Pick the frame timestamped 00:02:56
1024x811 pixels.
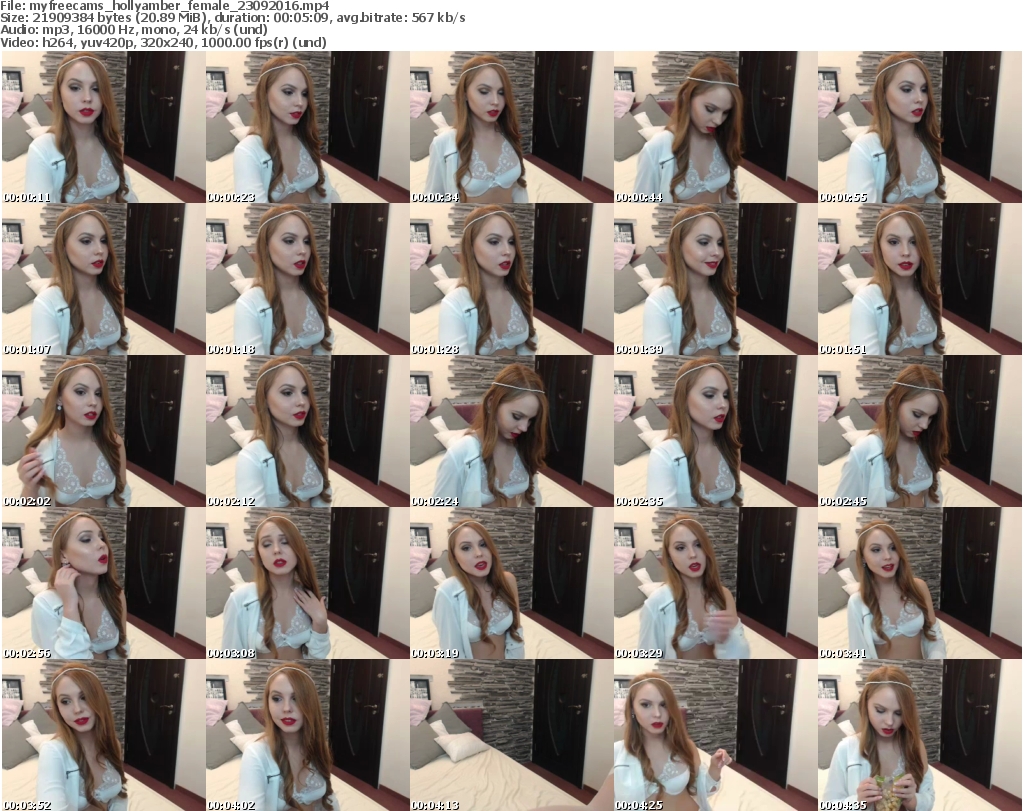103,583
